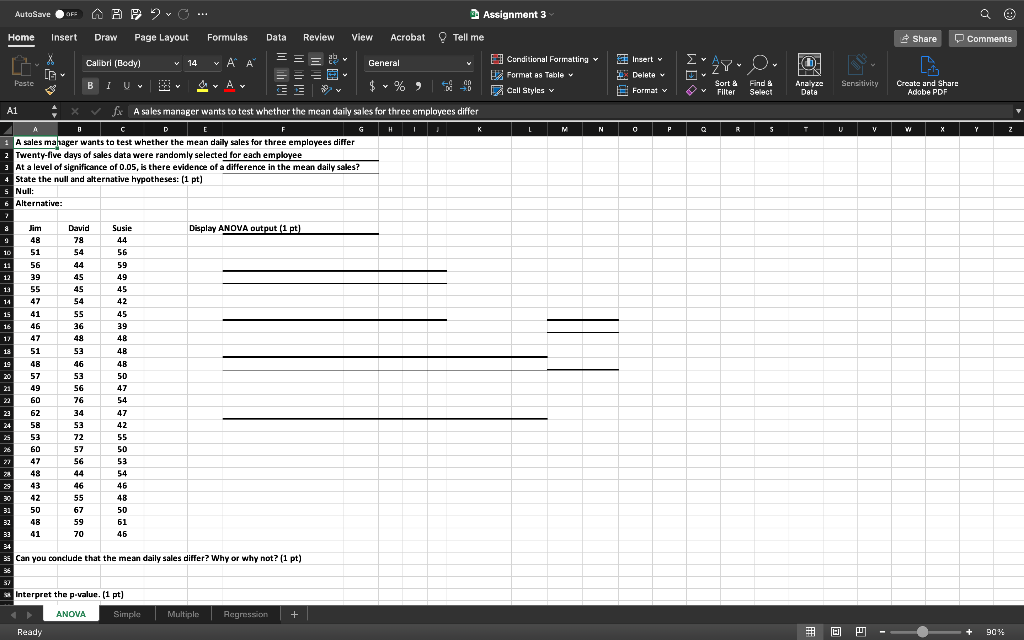
Task: Open Sort & Filter
Action: click(x=724, y=66)
